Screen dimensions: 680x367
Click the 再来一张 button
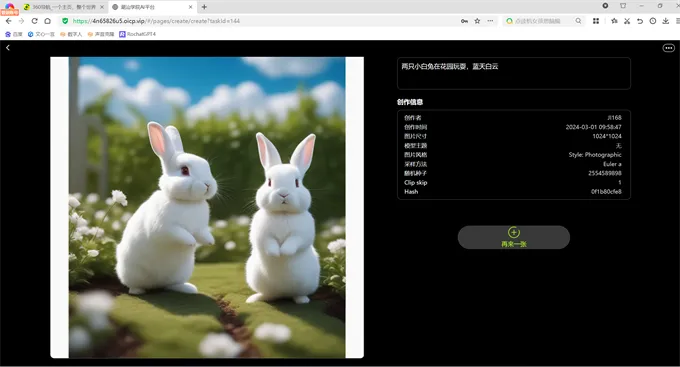(514, 237)
